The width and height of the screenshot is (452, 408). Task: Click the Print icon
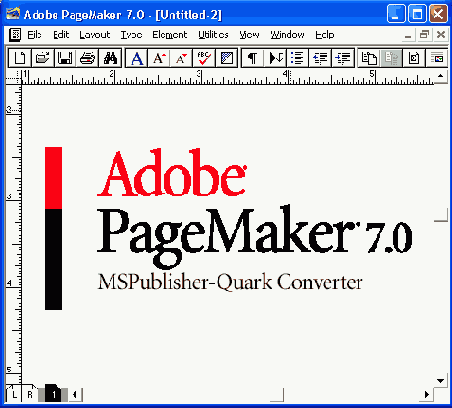[x=87, y=58]
